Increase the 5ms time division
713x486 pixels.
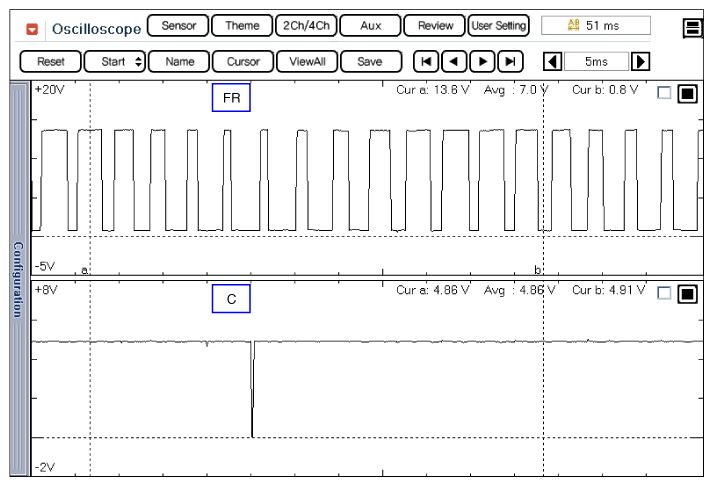pos(641,62)
